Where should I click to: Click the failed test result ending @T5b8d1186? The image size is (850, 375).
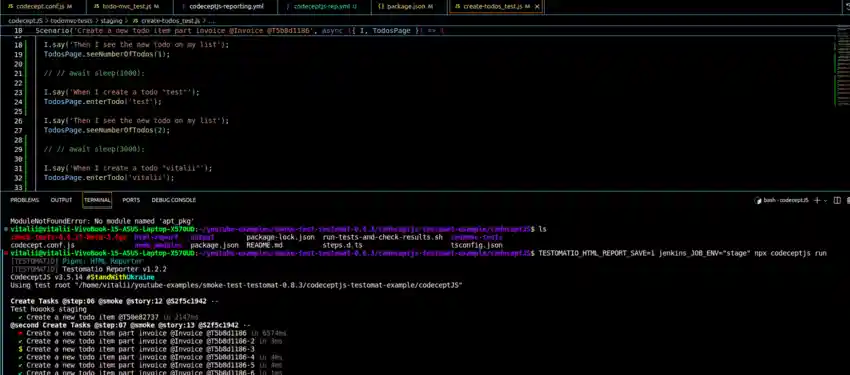point(152,333)
